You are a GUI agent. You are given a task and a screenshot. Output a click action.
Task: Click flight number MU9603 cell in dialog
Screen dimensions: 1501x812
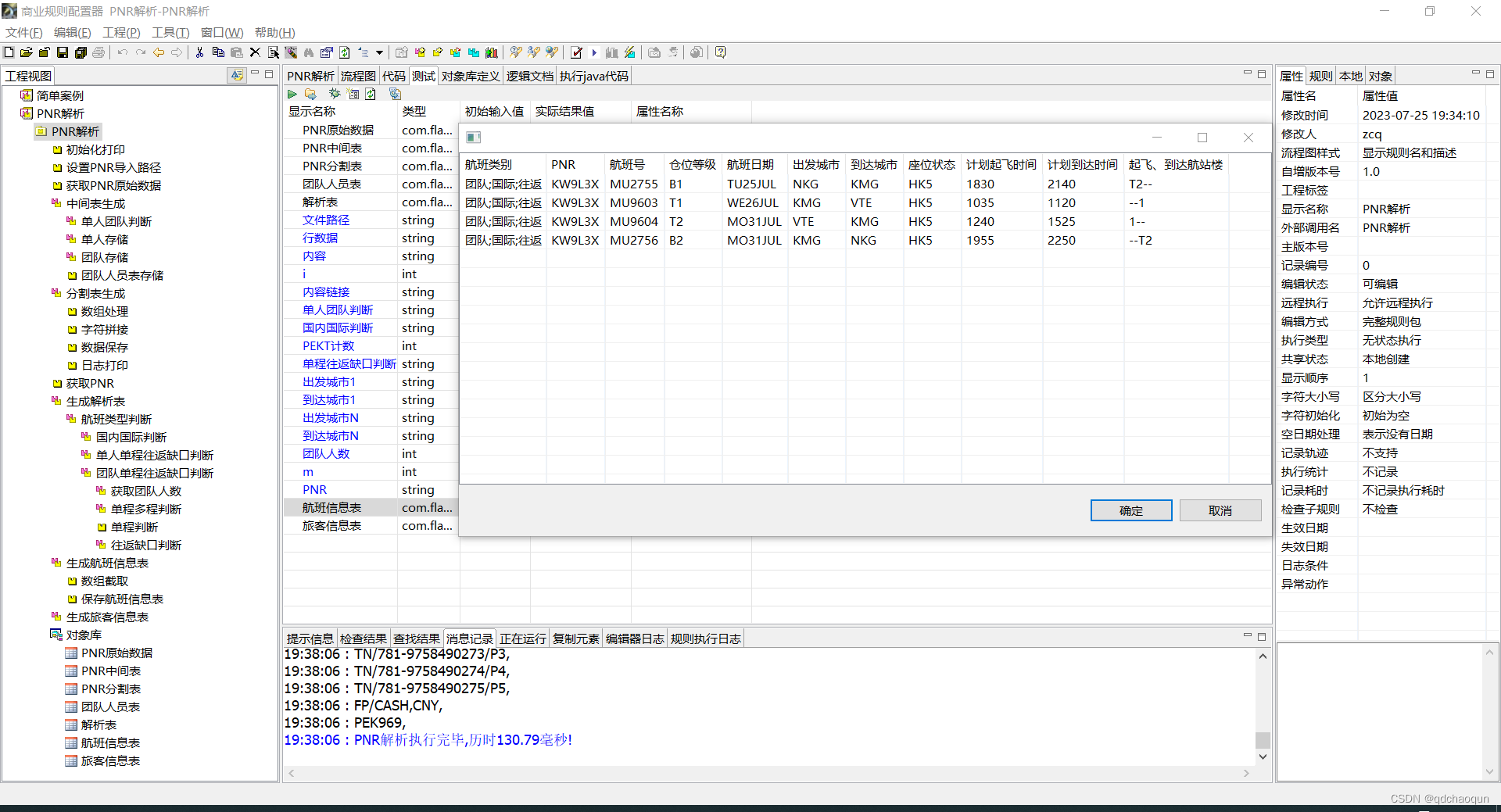coord(634,203)
